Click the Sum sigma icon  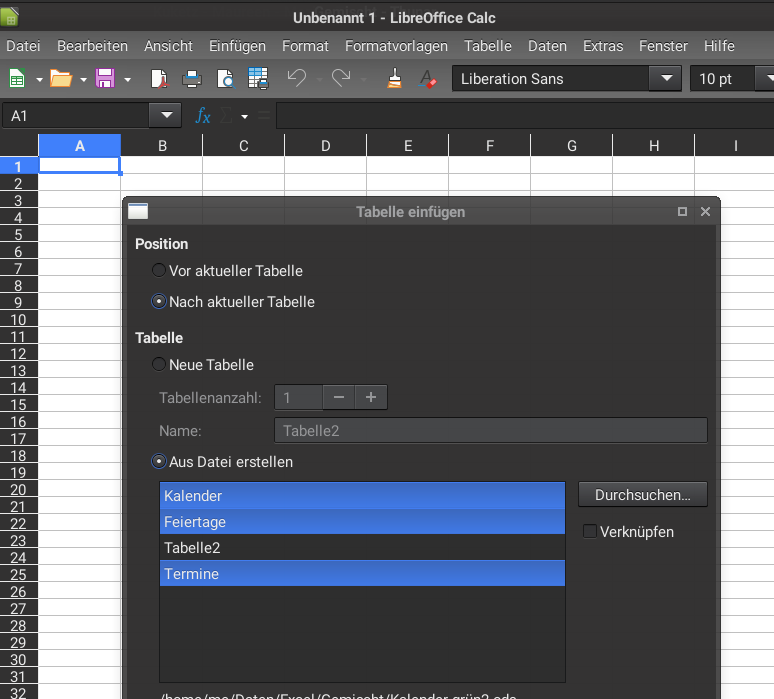pos(226,116)
